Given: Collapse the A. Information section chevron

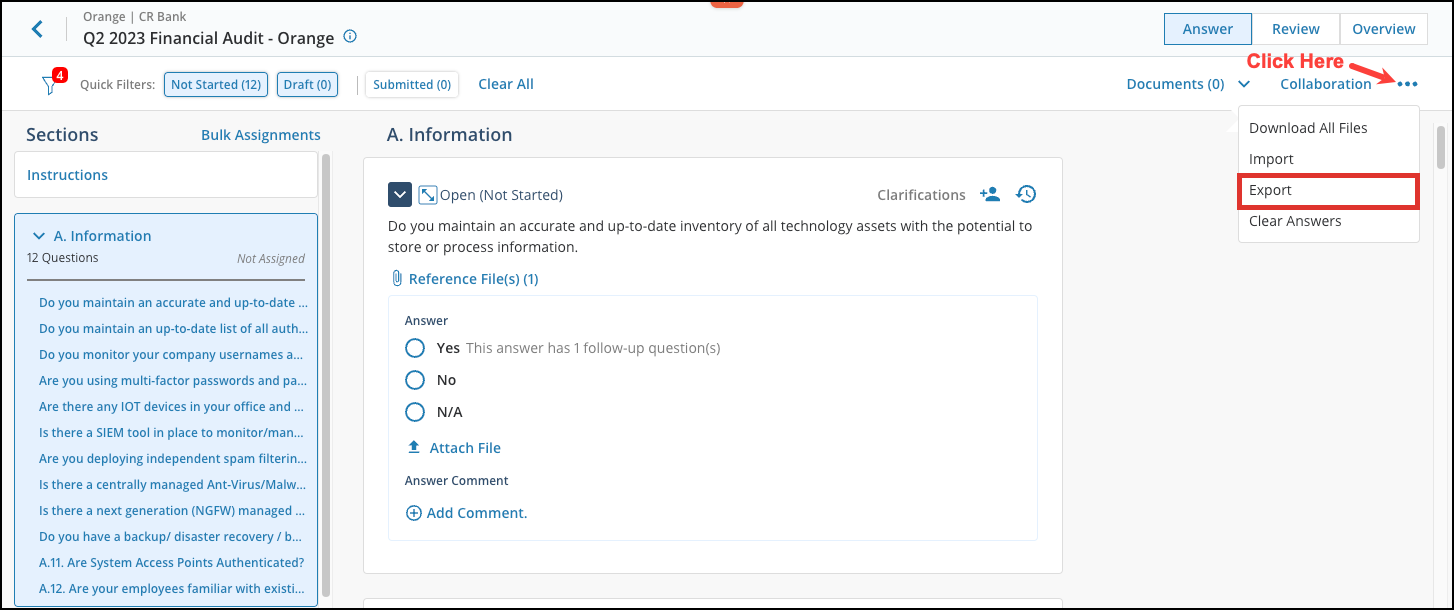Looking at the screenshot, I should tap(39, 236).
